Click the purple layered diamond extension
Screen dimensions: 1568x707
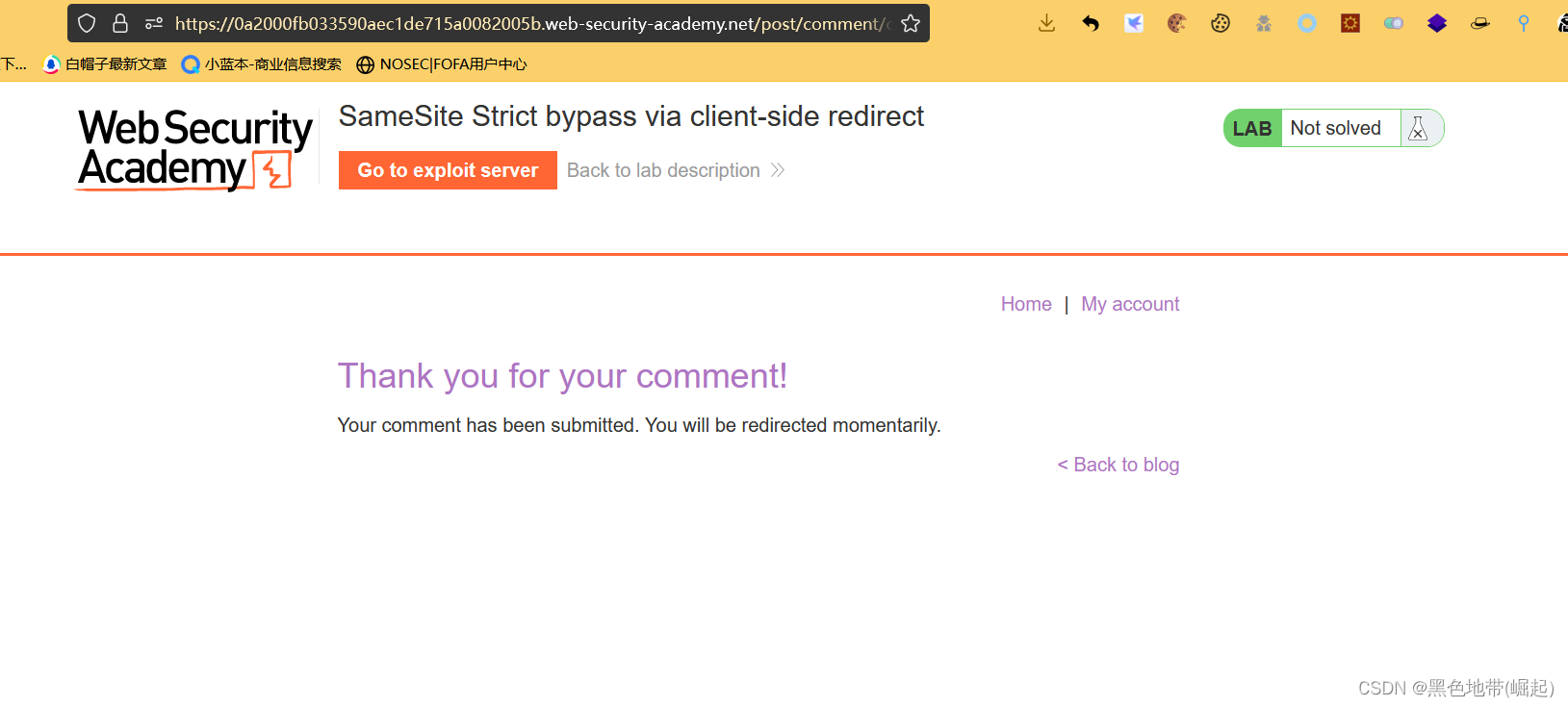point(1437,23)
